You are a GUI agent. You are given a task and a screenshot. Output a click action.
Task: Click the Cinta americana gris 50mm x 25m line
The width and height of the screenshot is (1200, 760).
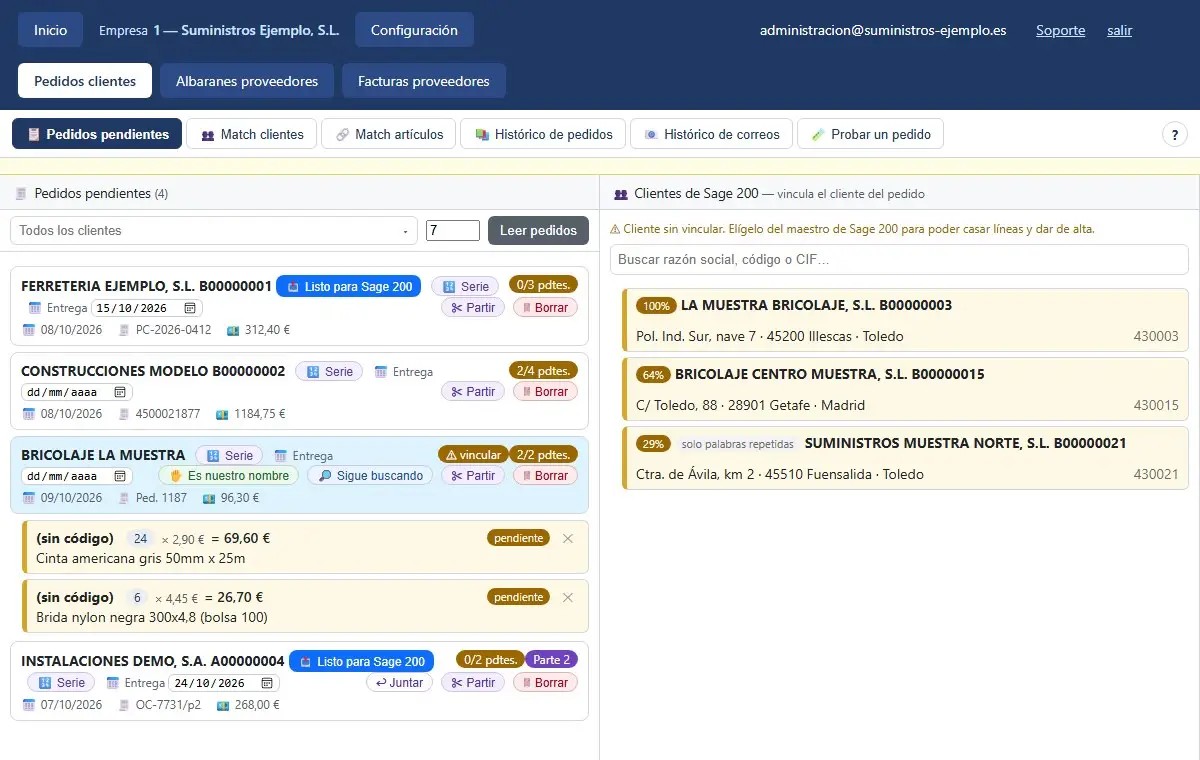(305, 547)
